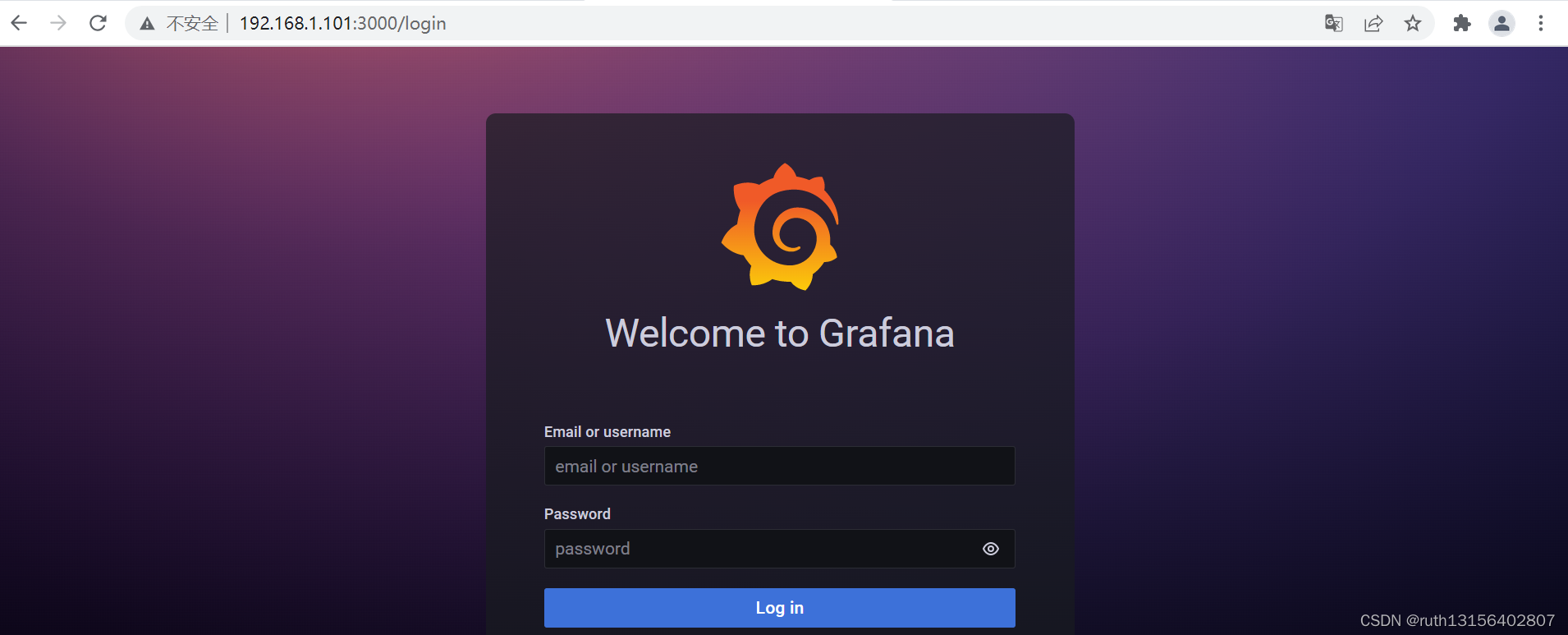This screenshot has width=1568, height=635.
Task: Share this page via the share icon
Action: point(1373,23)
